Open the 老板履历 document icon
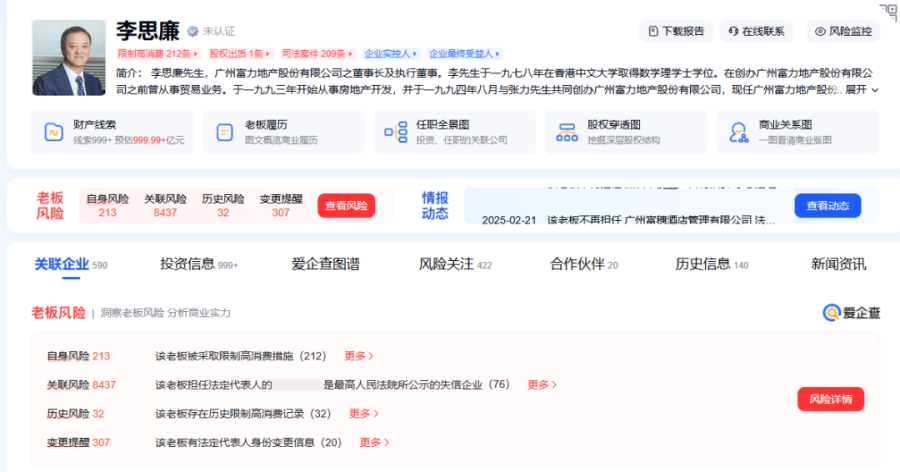 [x=224, y=132]
